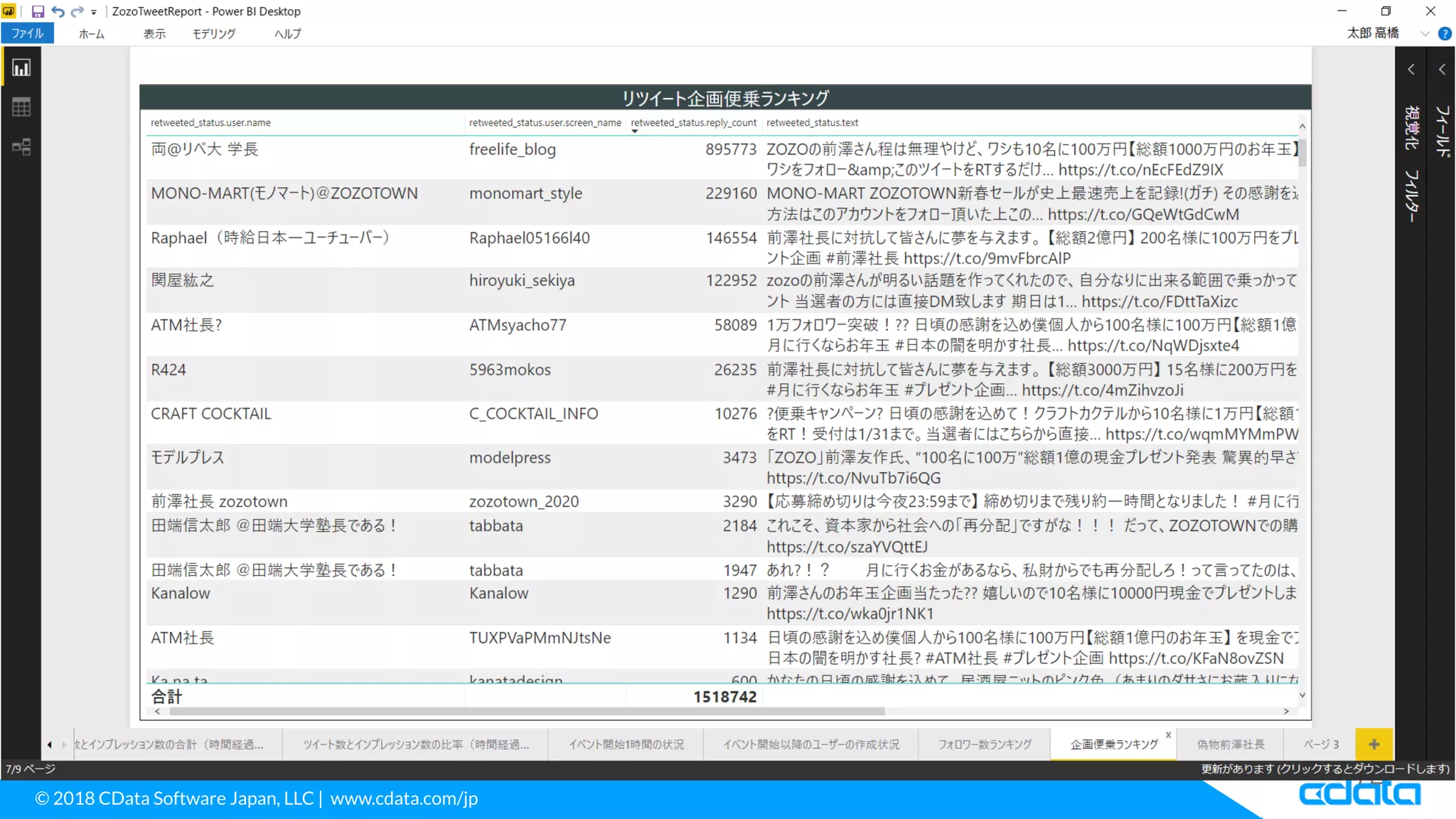The height and width of the screenshot is (819, 1456).
Task: Sort by retweeted_status.user.screen_name column header
Action: 545,122
